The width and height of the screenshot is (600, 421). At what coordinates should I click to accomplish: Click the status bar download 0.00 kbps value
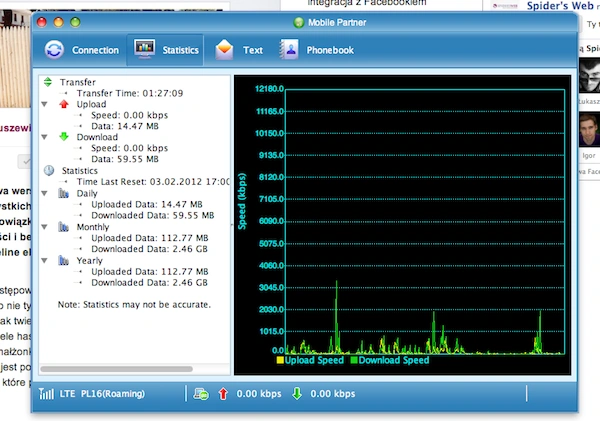(x=333, y=394)
